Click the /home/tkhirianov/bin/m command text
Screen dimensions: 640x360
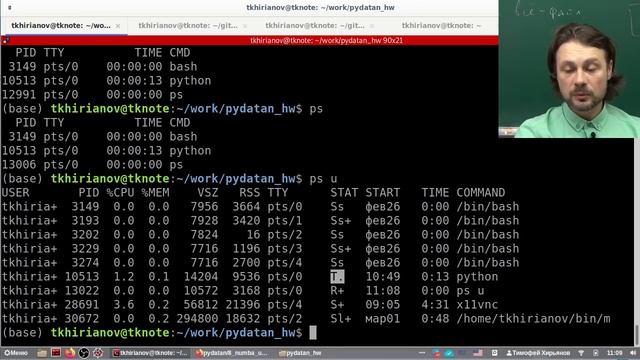533,318
